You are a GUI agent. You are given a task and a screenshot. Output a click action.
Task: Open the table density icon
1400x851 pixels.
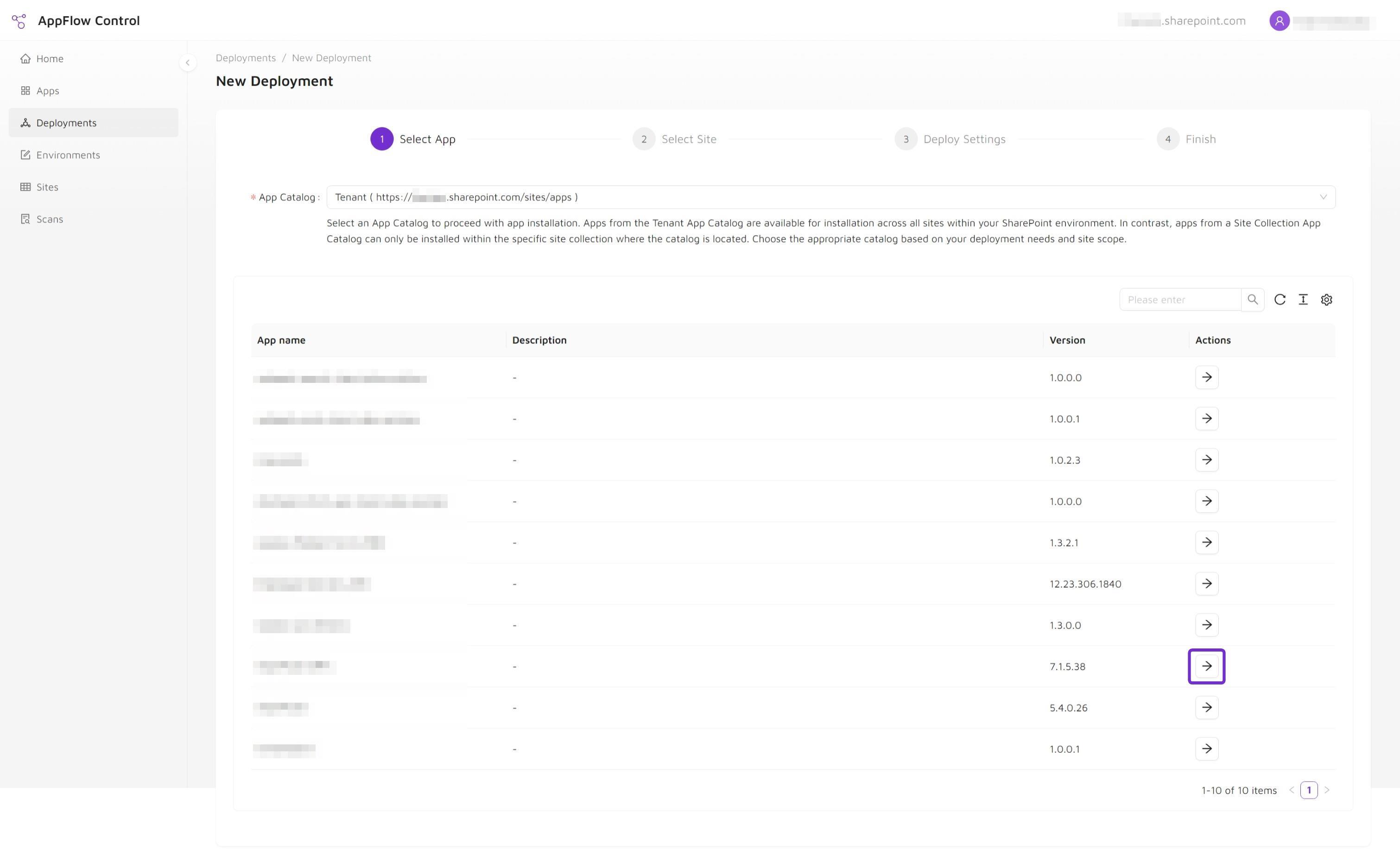(1303, 299)
